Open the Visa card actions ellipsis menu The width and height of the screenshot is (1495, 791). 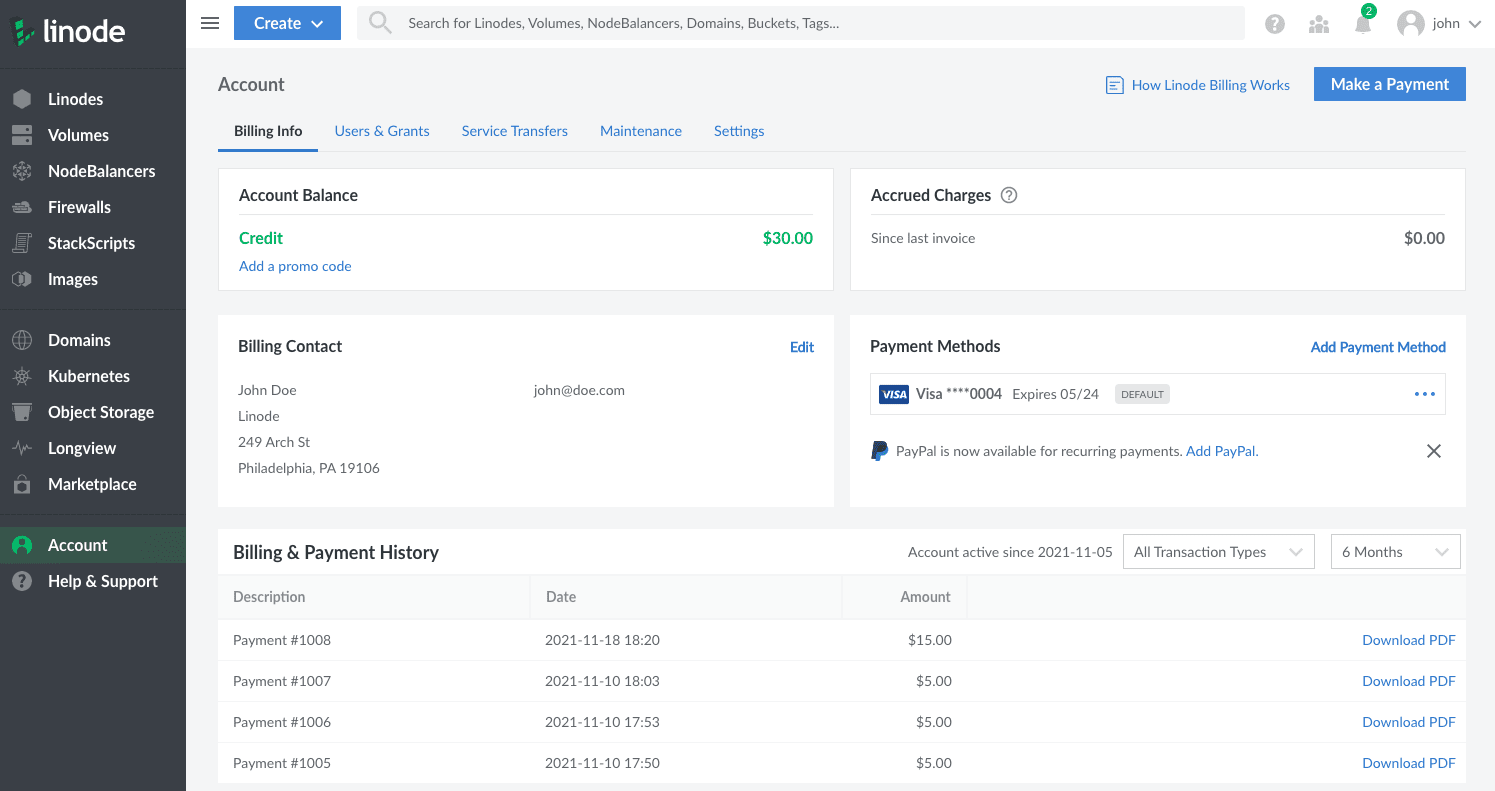(1424, 394)
